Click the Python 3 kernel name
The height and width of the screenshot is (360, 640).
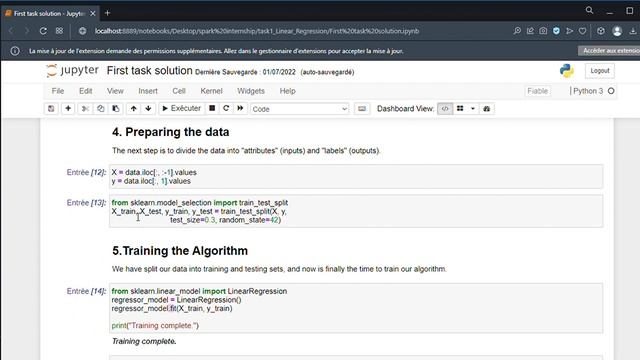click(x=588, y=91)
